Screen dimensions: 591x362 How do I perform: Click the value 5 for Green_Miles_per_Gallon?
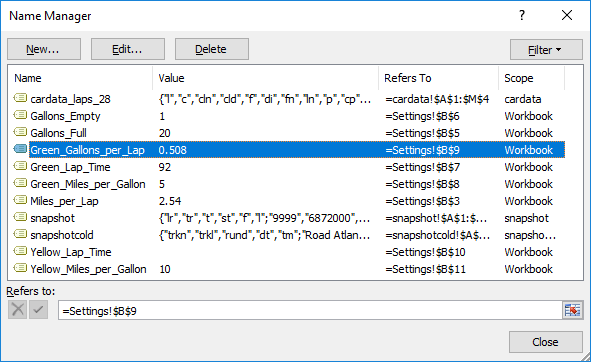tap(162, 184)
